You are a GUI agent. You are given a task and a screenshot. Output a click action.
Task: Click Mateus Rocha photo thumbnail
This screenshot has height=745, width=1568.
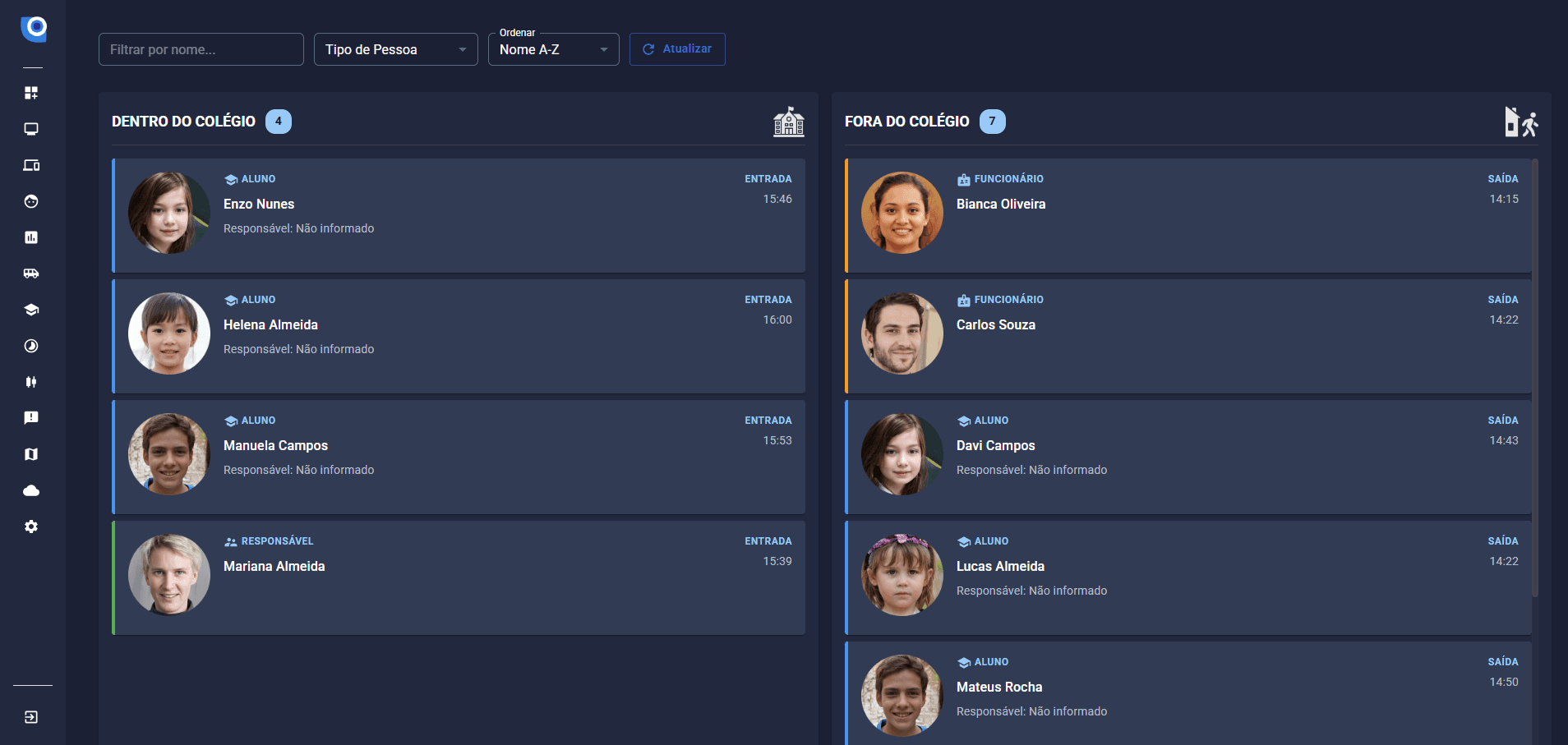(x=902, y=696)
